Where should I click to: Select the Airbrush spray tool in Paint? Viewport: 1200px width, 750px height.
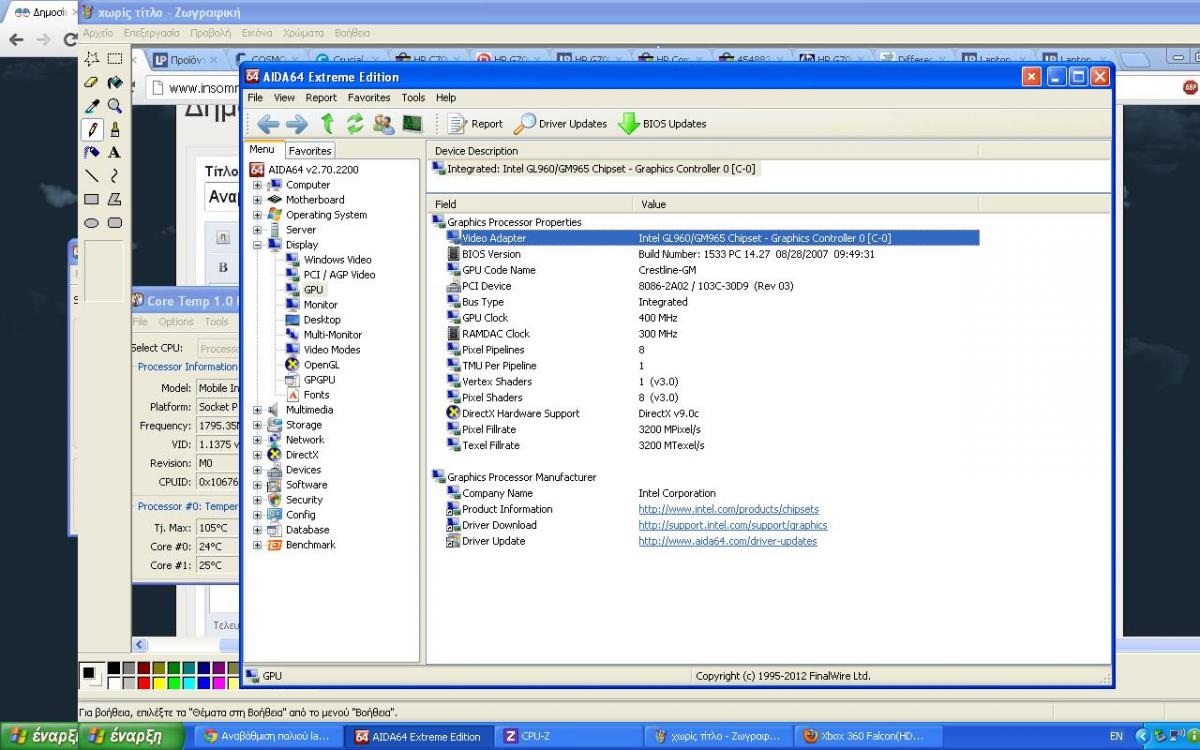pyautogui.click(x=92, y=152)
